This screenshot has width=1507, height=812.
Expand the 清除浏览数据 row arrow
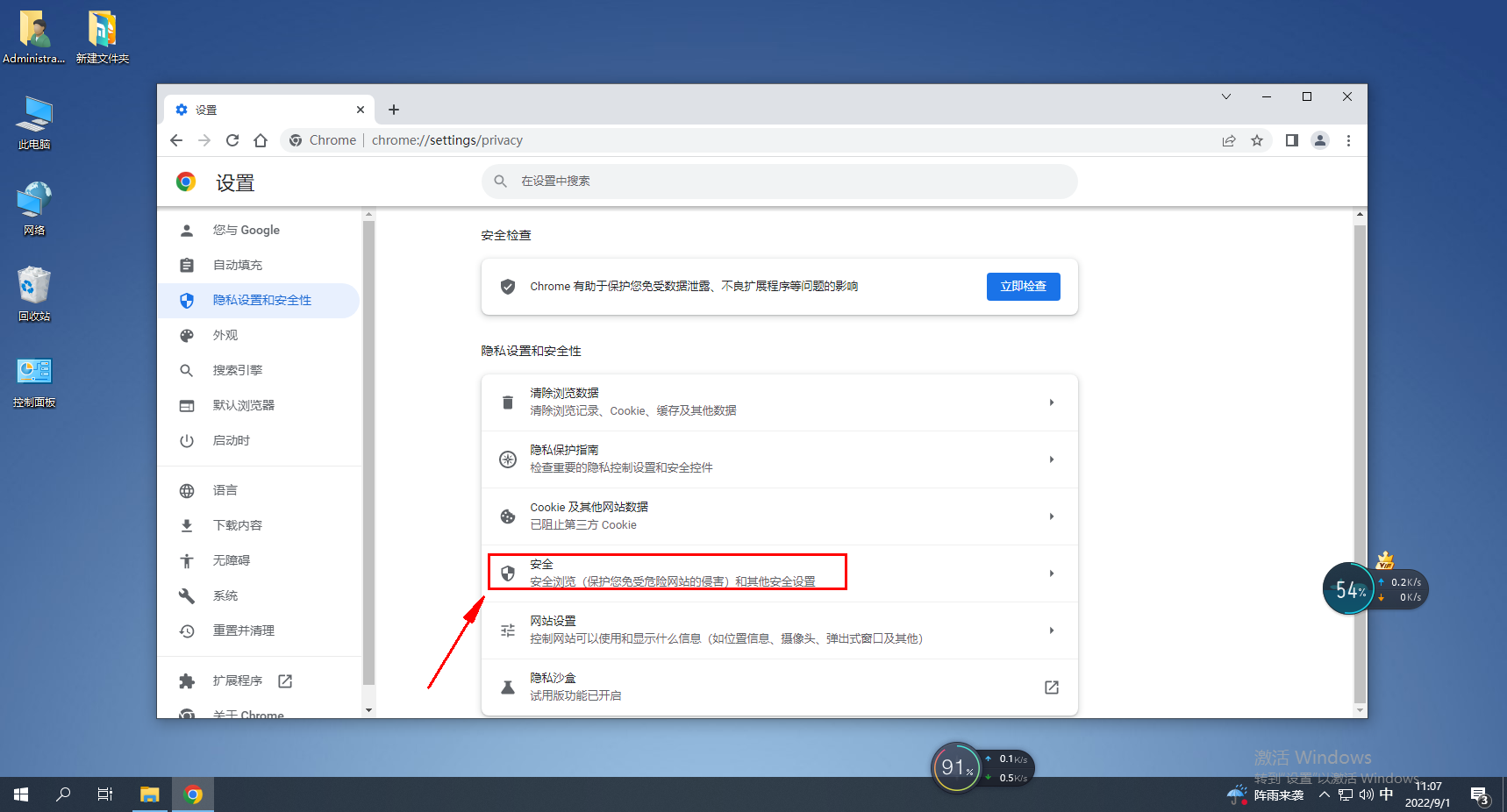tap(1051, 402)
